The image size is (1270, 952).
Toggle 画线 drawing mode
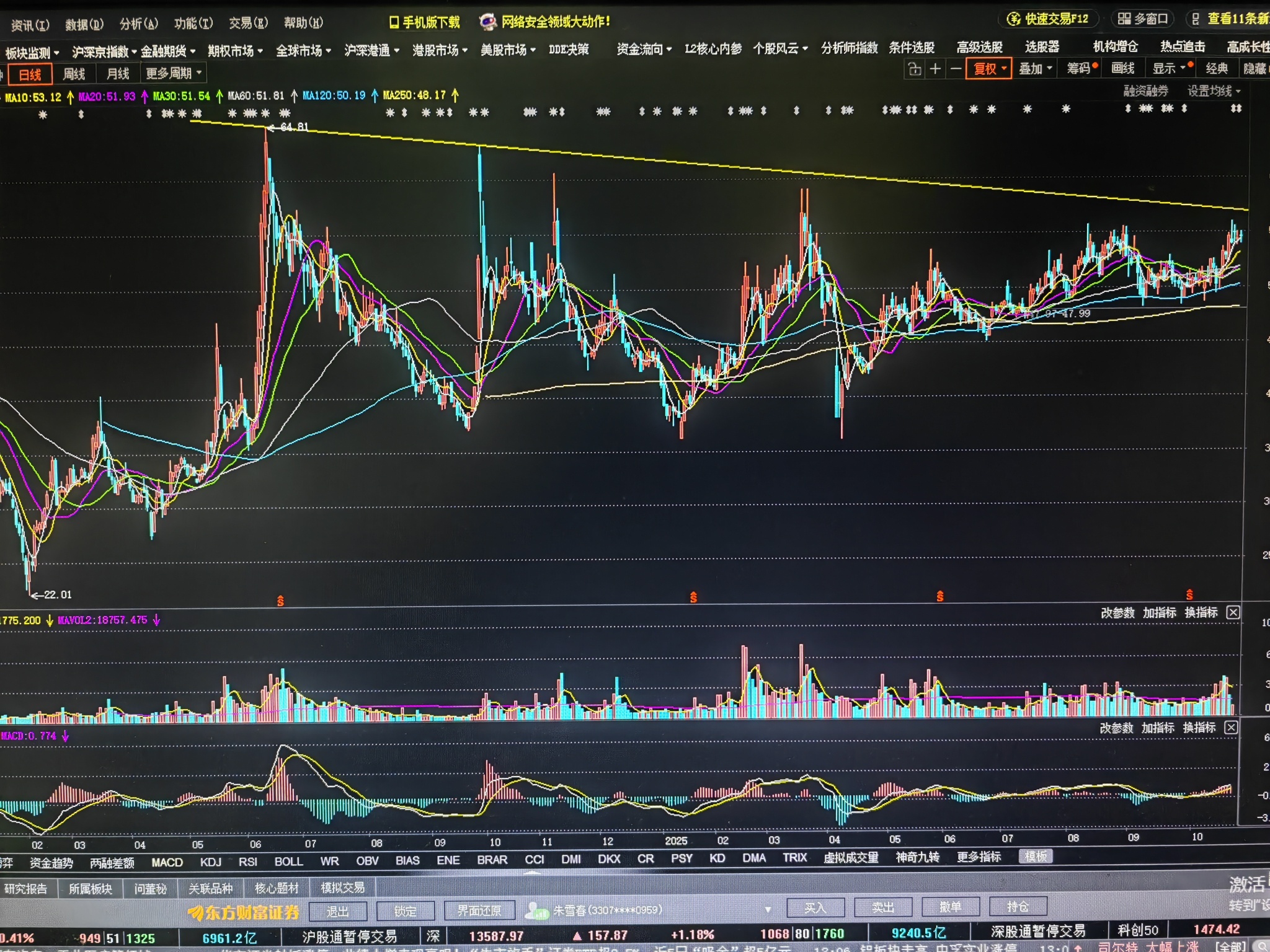coord(1122,69)
